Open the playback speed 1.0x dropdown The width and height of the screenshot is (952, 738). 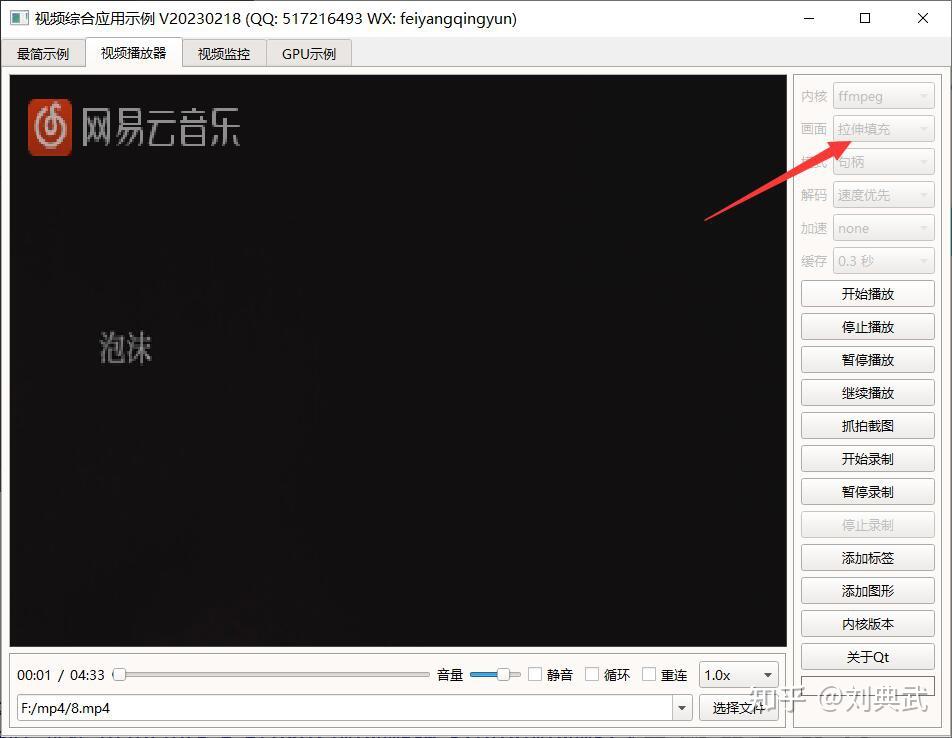pos(738,674)
